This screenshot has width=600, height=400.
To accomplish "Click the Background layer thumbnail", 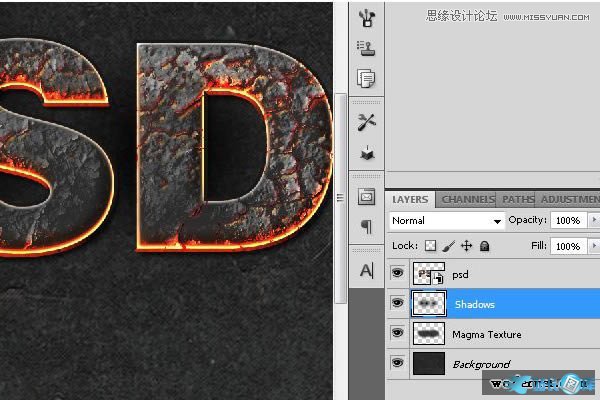I will pyautogui.click(x=429, y=364).
